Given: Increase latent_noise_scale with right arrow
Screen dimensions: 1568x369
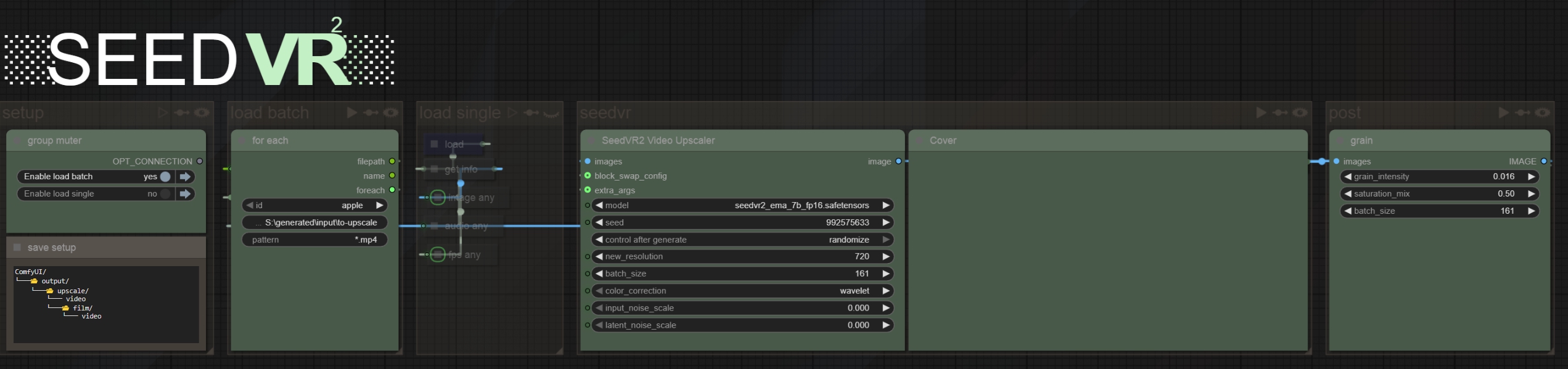Looking at the screenshot, I should [886, 325].
